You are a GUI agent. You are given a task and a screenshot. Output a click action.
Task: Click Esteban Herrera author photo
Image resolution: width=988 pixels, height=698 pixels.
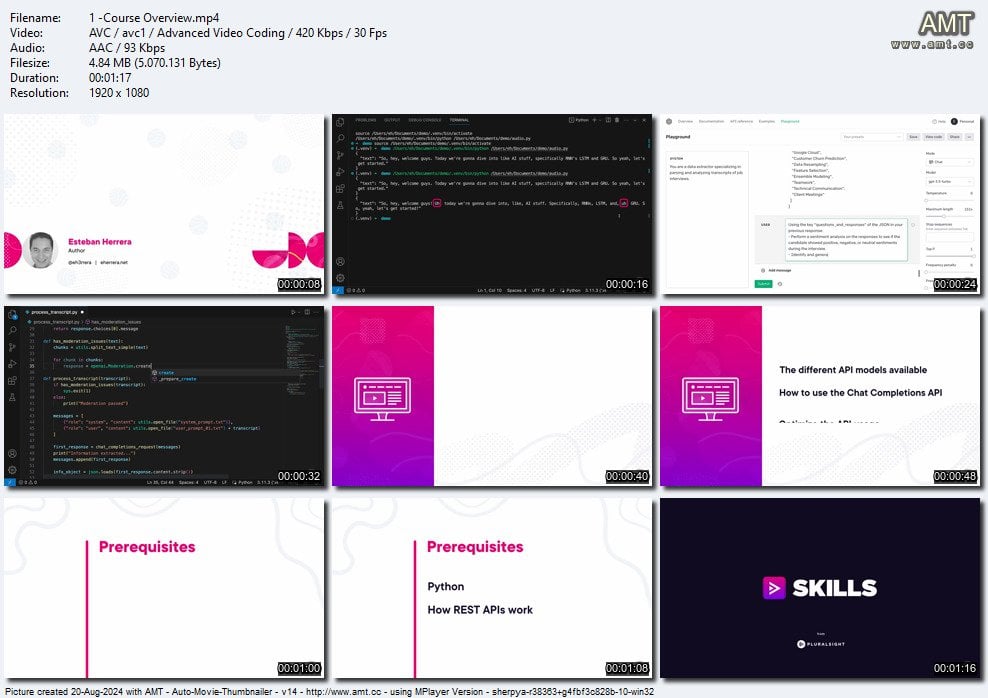[x=41, y=250]
